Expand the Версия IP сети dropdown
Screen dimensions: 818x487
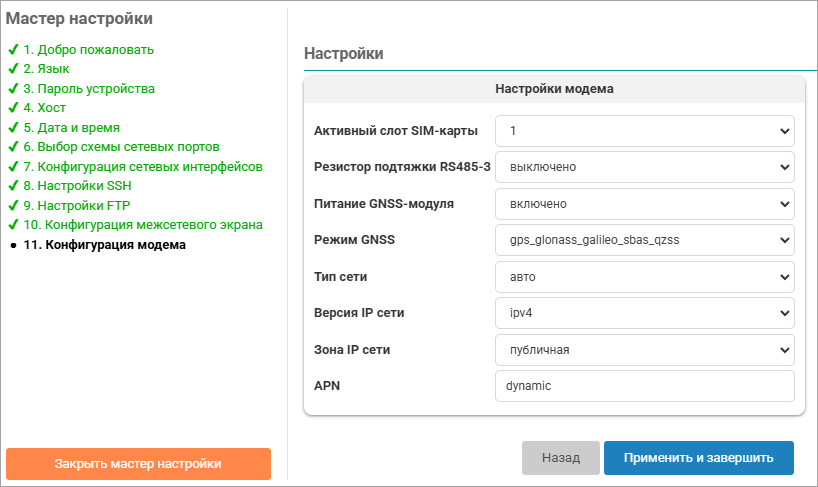point(644,313)
